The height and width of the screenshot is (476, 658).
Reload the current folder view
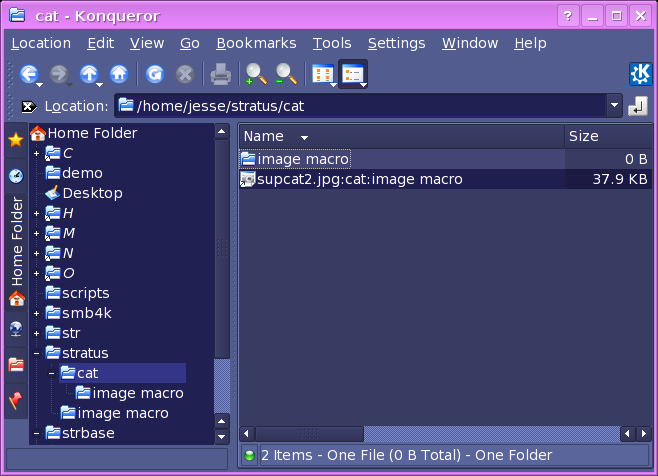155,74
